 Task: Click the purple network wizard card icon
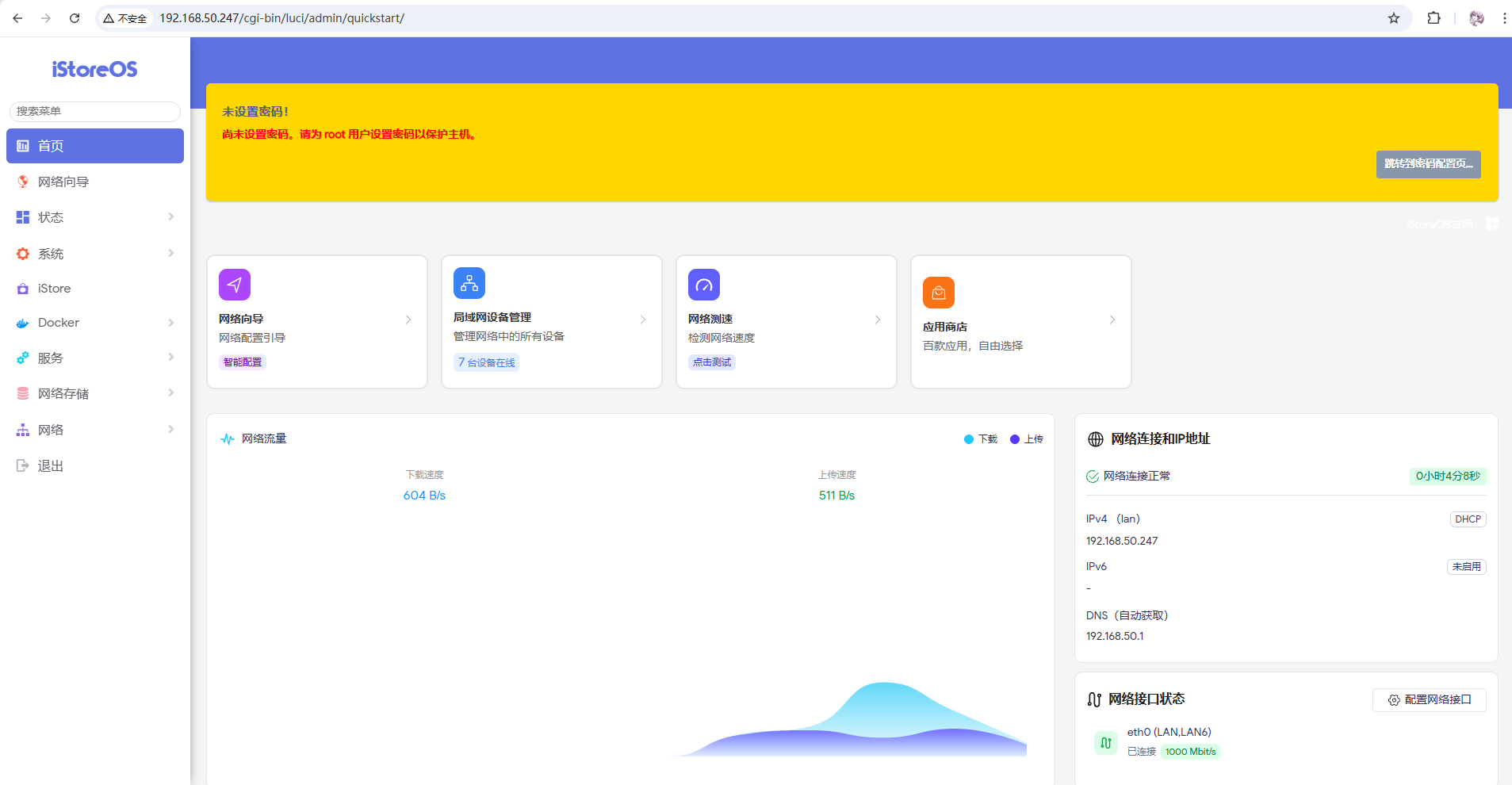pyautogui.click(x=235, y=285)
